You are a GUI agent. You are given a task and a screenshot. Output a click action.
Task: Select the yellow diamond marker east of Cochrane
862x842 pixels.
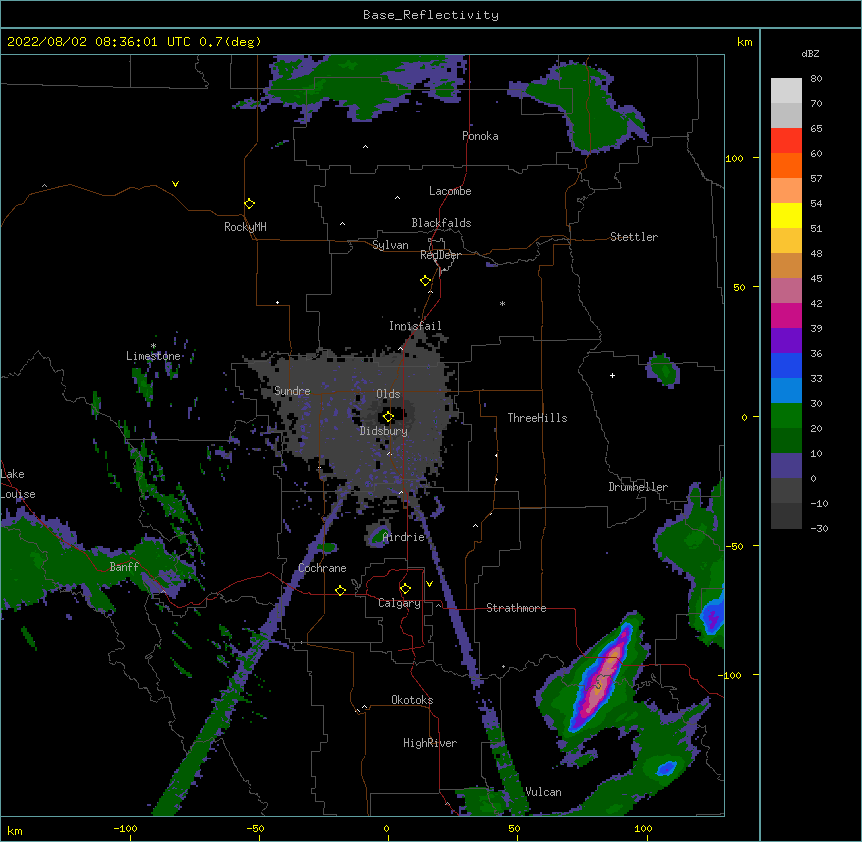(340, 590)
